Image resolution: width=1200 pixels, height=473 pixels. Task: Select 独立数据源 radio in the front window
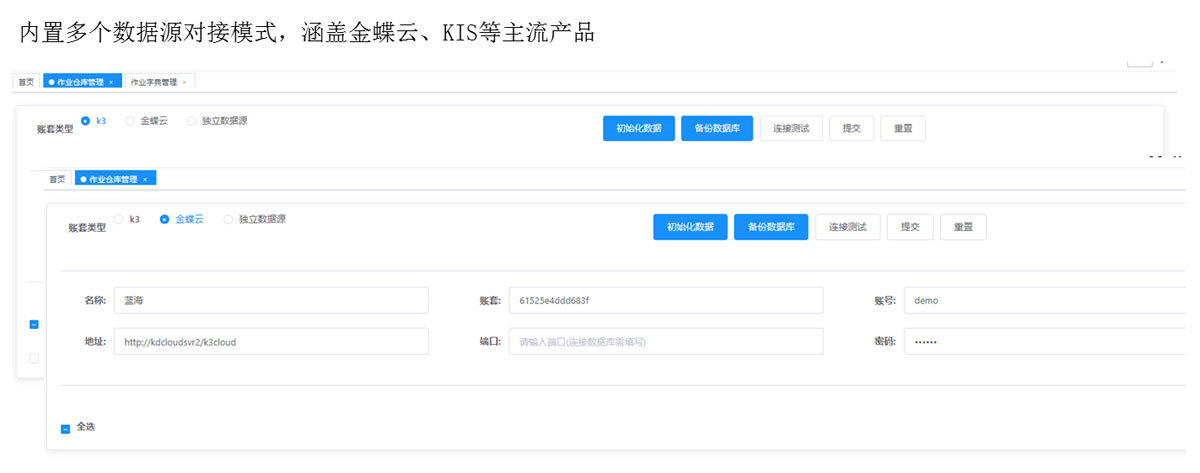click(x=228, y=219)
